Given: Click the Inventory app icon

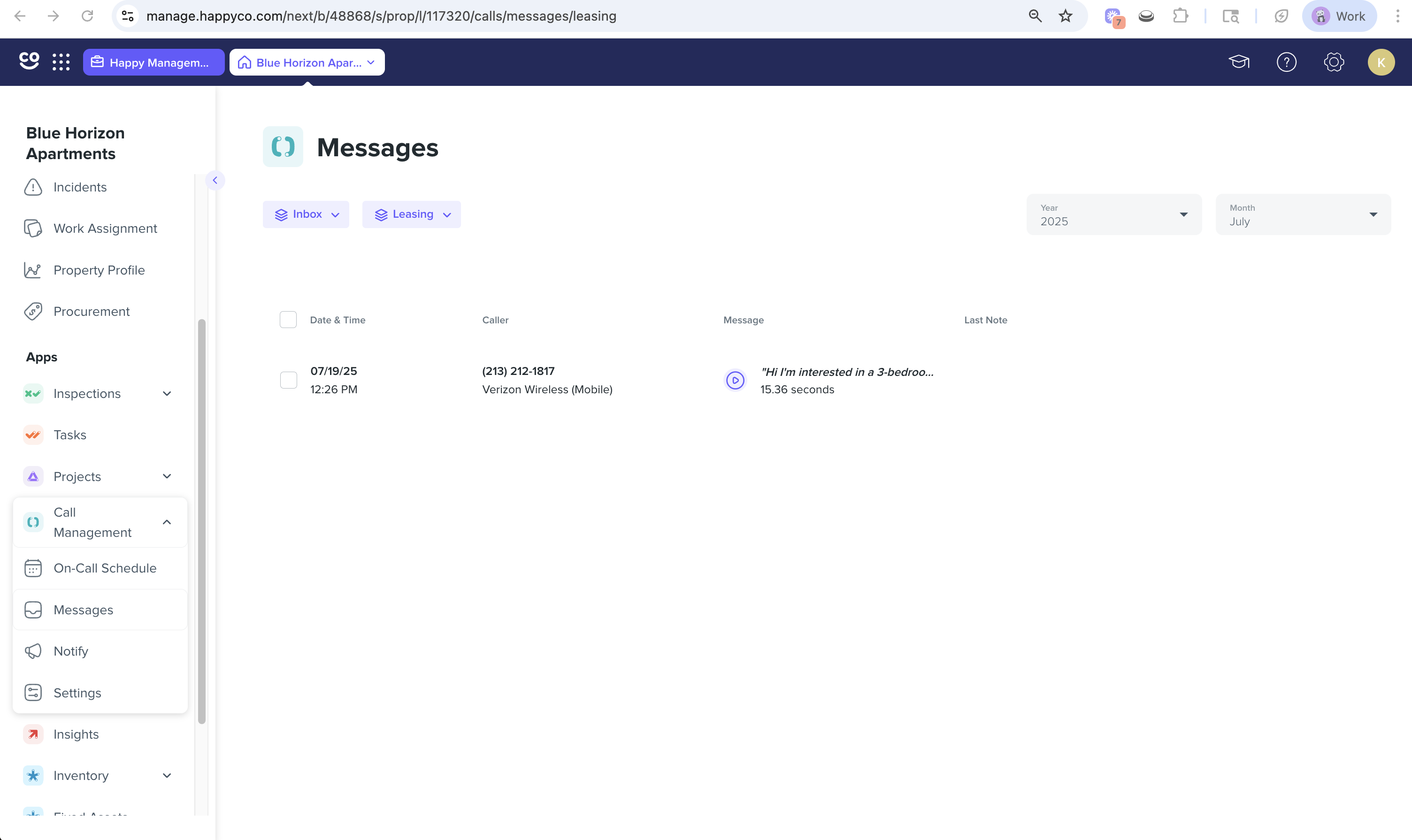Looking at the screenshot, I should pos(33,775).
